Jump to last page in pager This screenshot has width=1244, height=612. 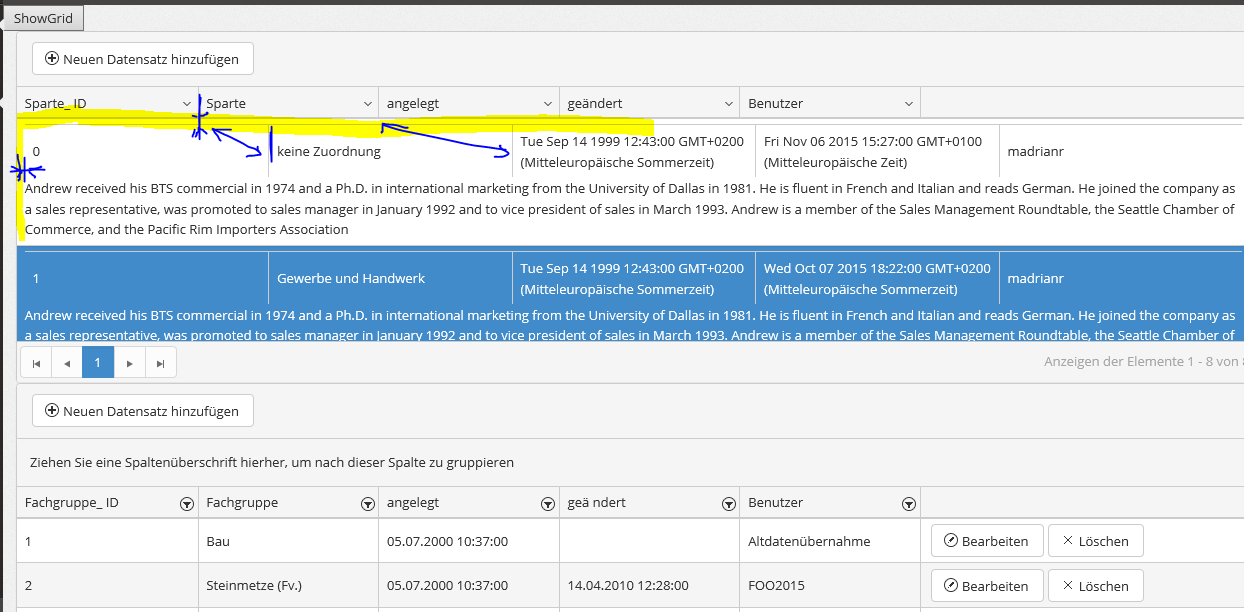[161, 363]
